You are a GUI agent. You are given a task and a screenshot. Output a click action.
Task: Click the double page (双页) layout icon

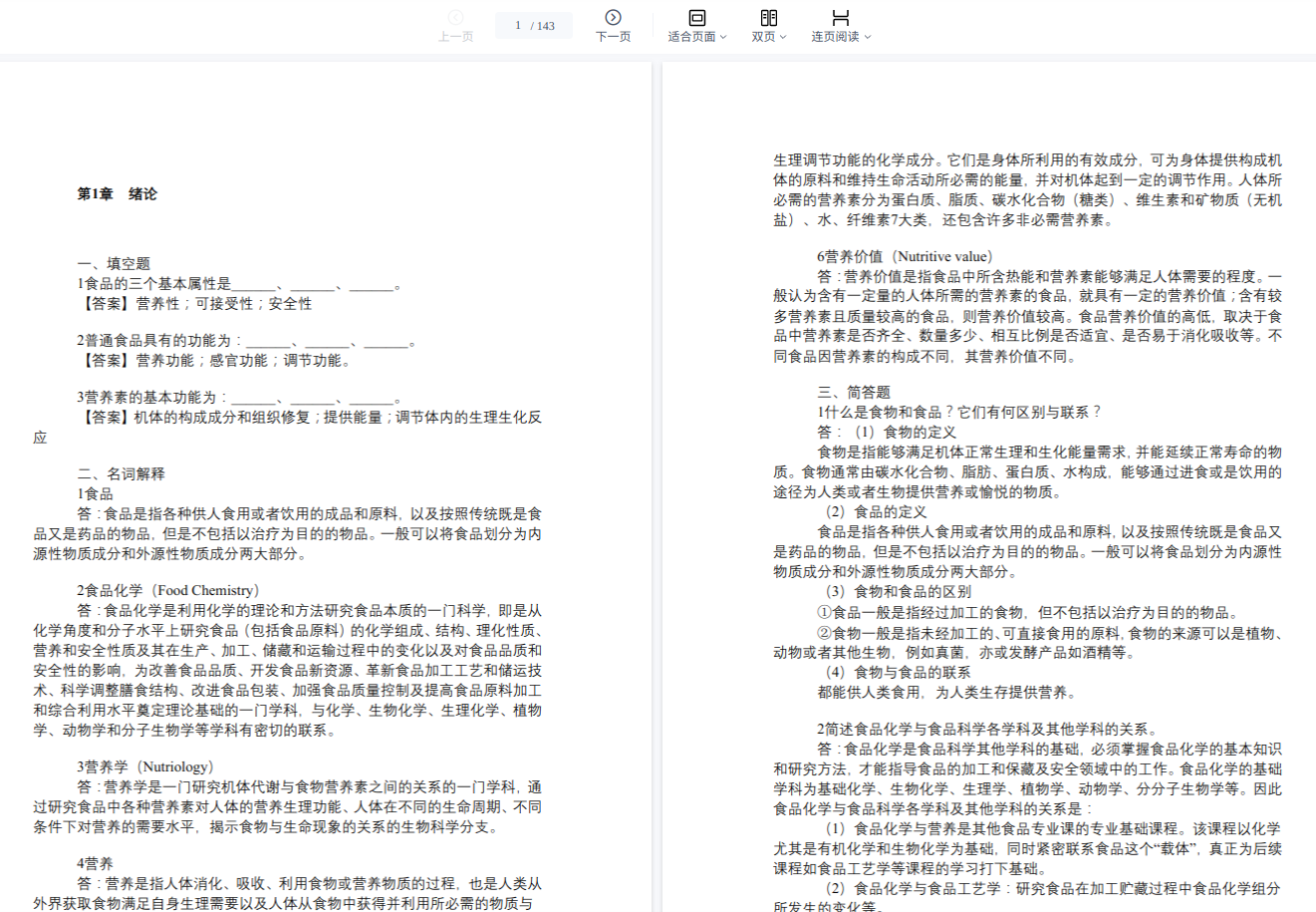768,17
